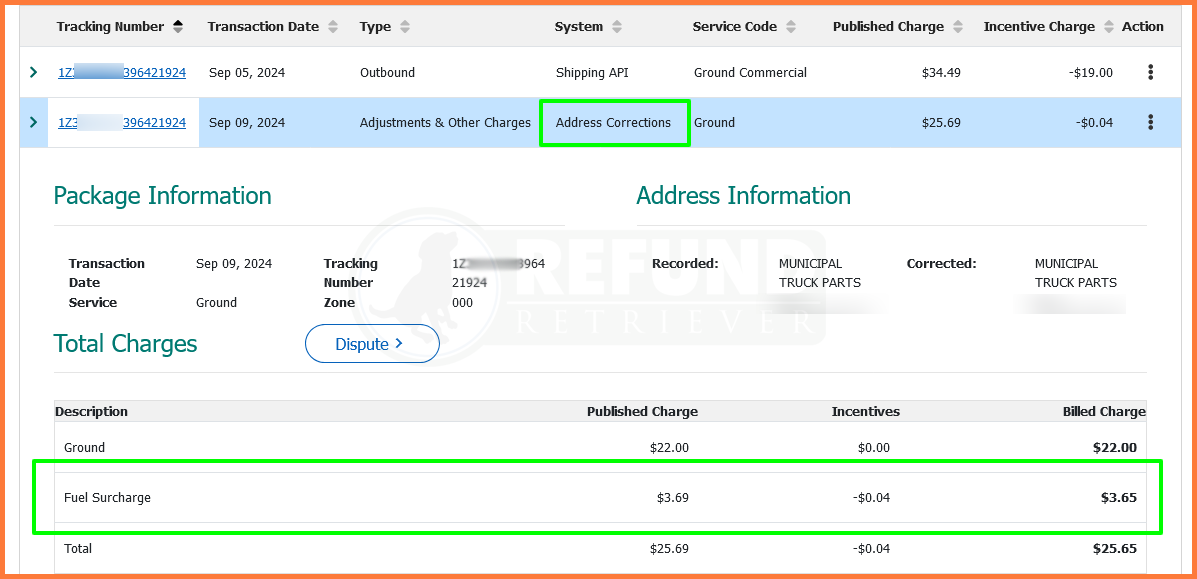Toggle sort arrows next to Type
Image resolution: width=1197 pixels, height=579 pixels.
pos(405,27)
